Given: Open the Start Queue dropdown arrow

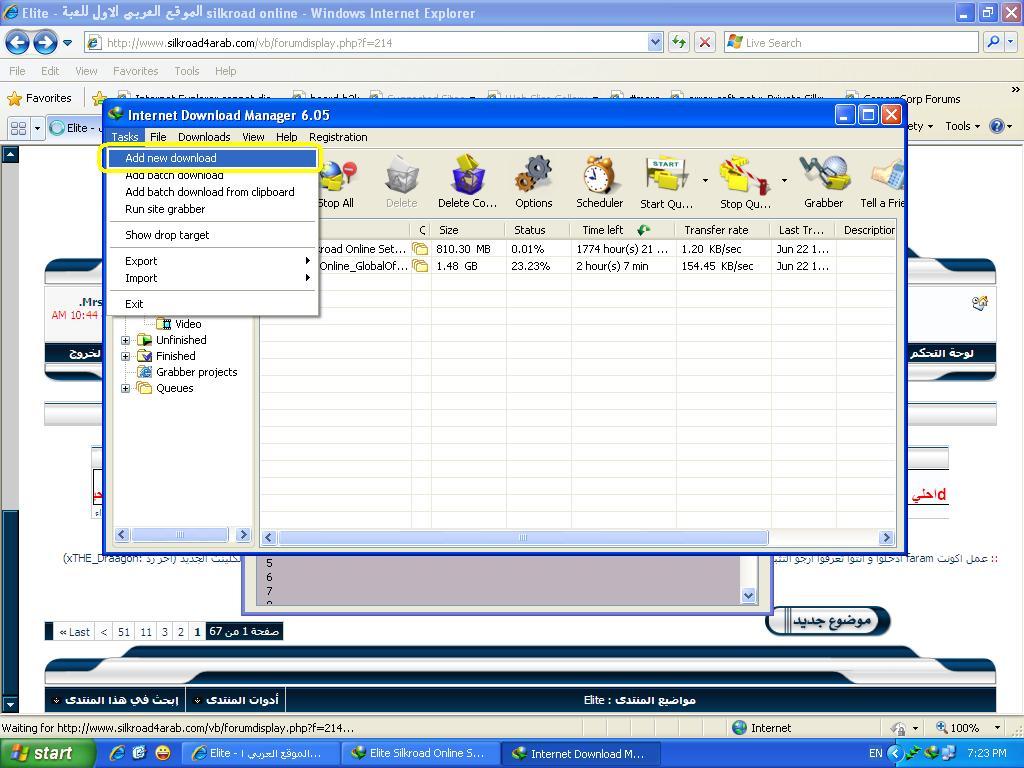Looking at the screenshot, I should pyautogui.click(x=705, y=180).
